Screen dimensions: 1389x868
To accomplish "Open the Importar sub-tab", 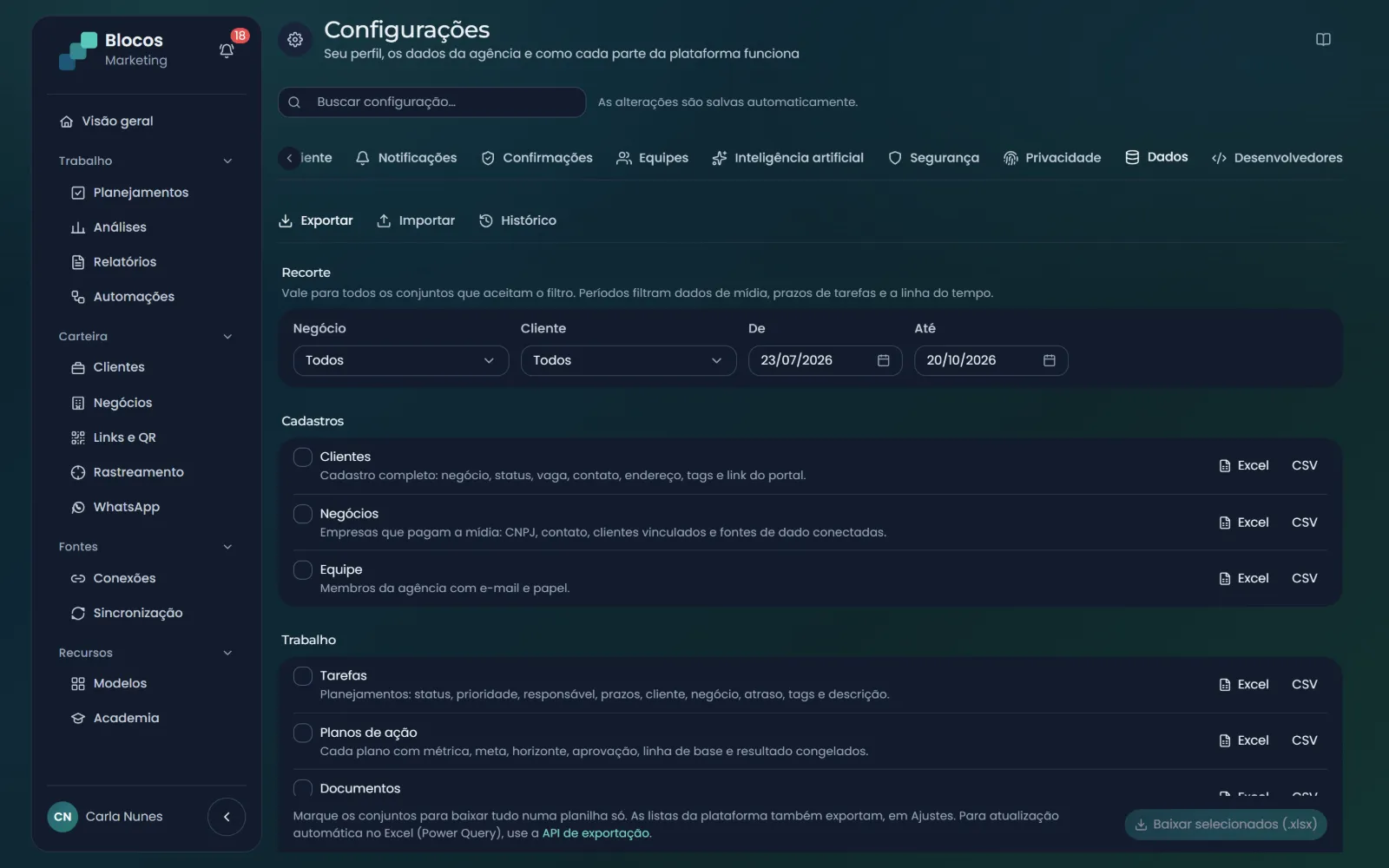I will click(416, 220).
